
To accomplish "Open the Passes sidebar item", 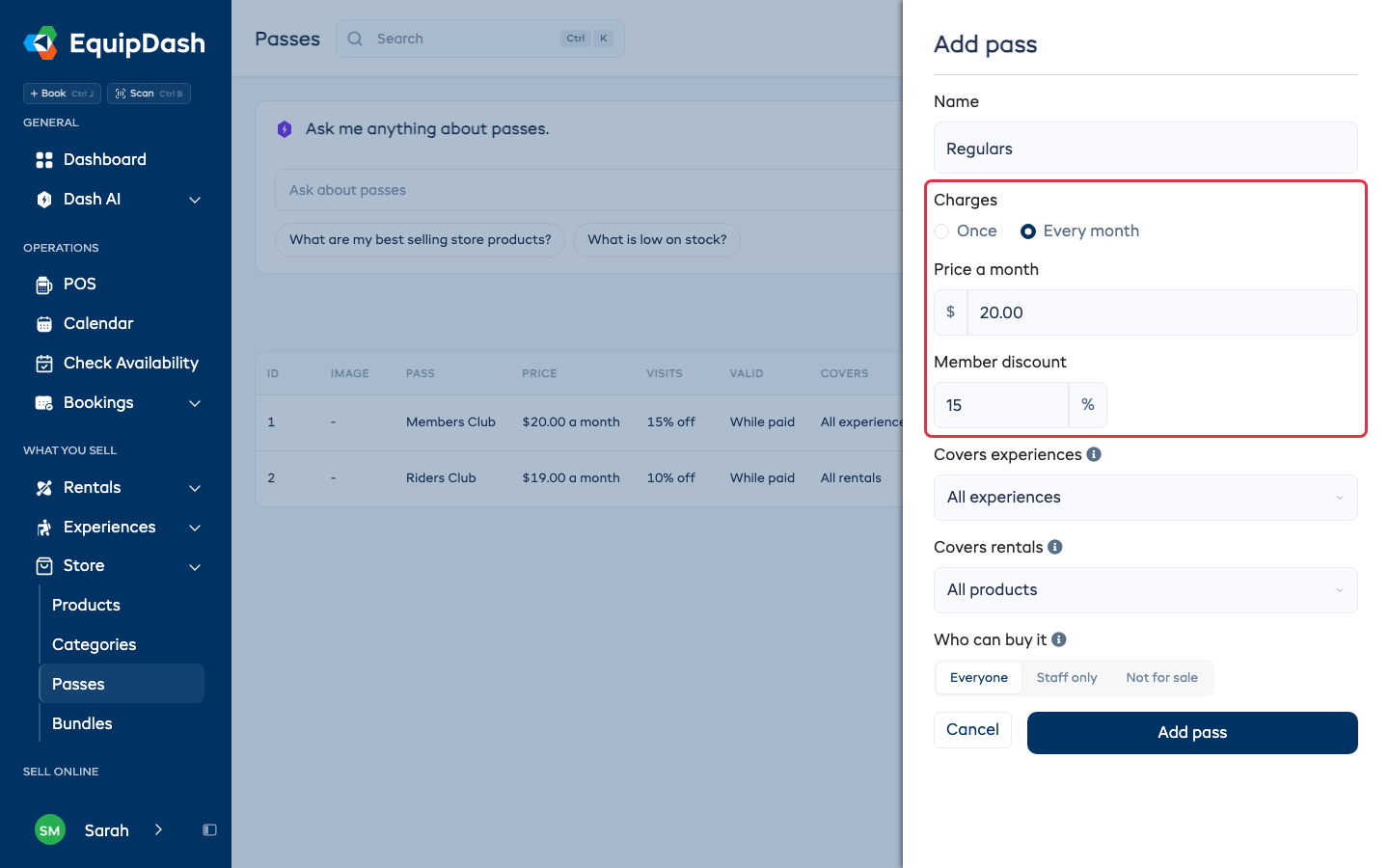I will [x=122, y=684].
